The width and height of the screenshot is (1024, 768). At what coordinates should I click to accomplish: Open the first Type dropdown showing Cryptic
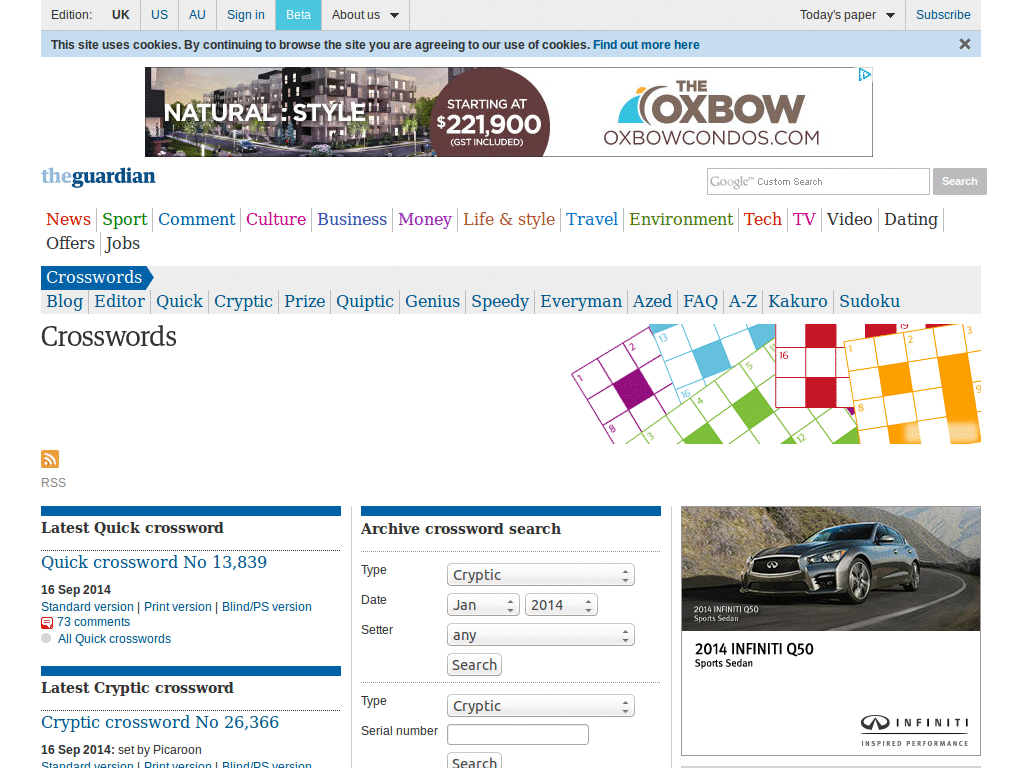pos(541,575)
